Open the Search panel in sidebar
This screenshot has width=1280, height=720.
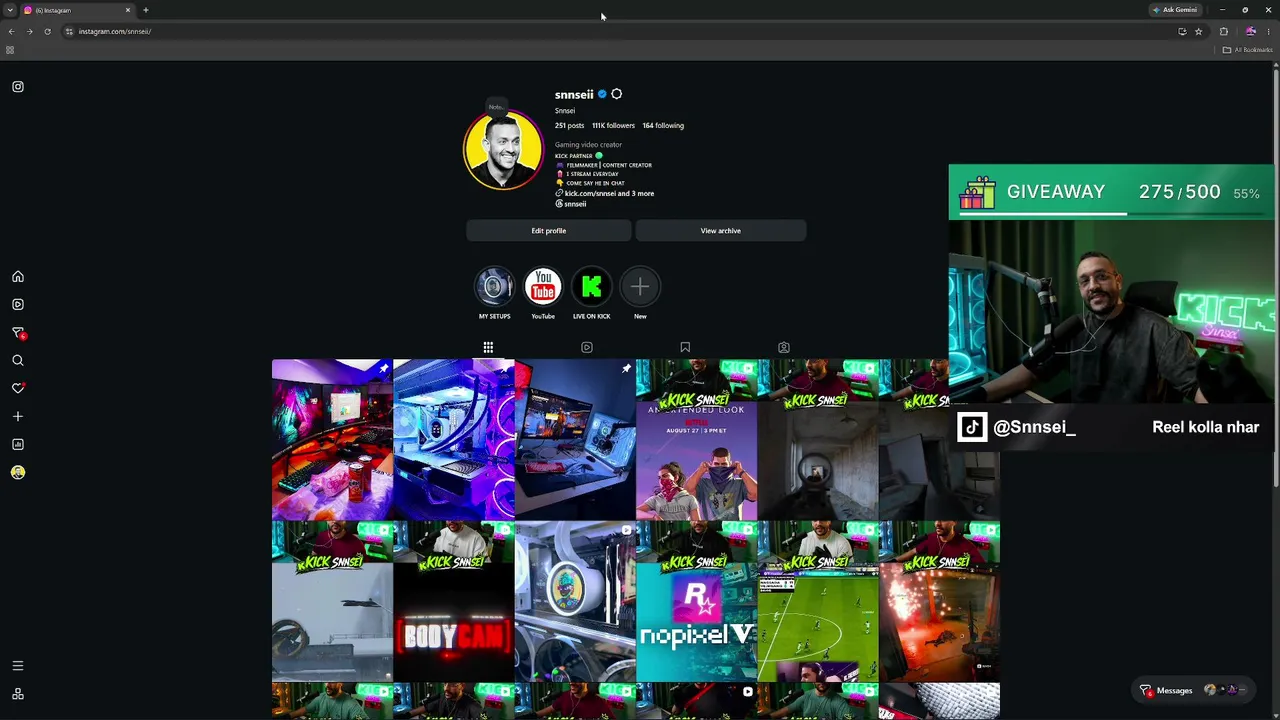(x=18, y=361)
